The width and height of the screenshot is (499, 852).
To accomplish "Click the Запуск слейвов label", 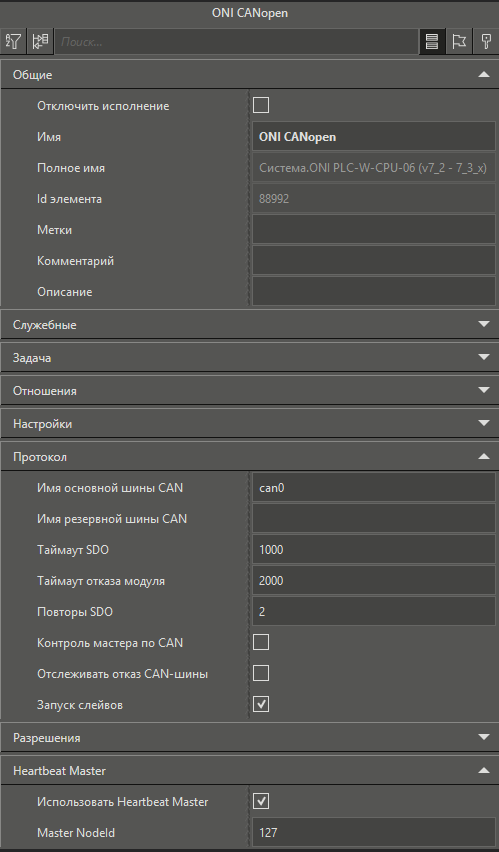I will 79,705.
